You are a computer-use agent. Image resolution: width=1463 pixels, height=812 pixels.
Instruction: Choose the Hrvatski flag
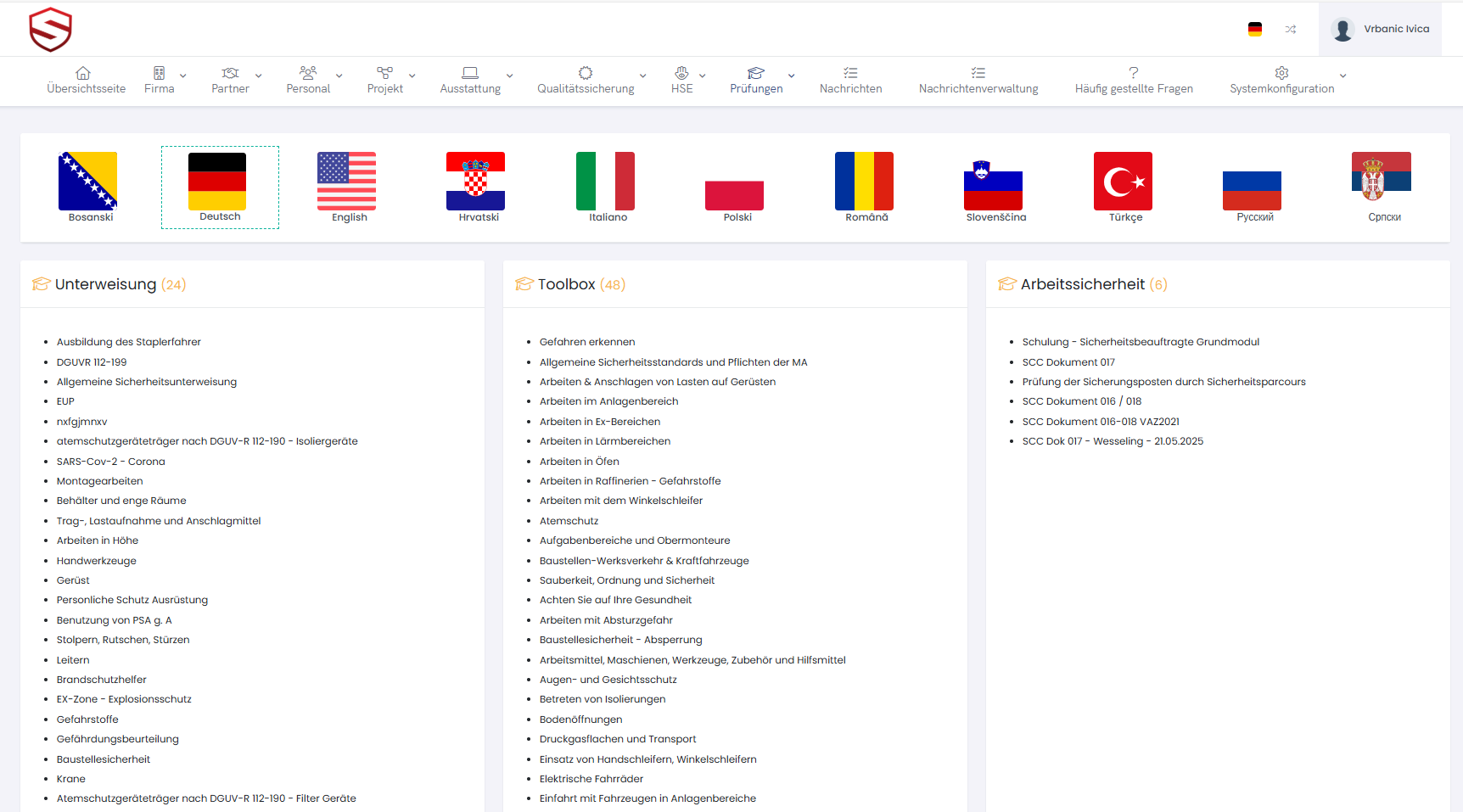pos(475,182)
